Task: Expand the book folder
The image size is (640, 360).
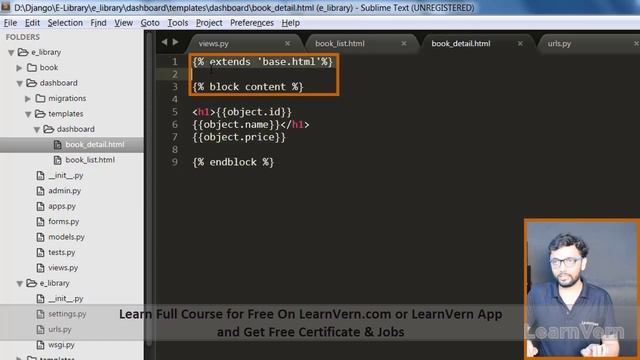Action: click(19, 68)
